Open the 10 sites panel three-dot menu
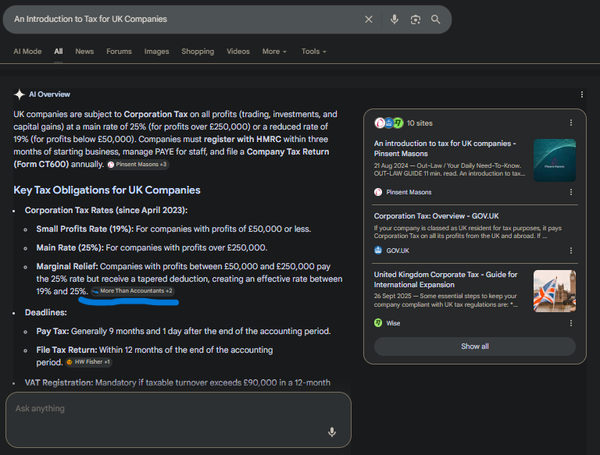 (571, 122)
